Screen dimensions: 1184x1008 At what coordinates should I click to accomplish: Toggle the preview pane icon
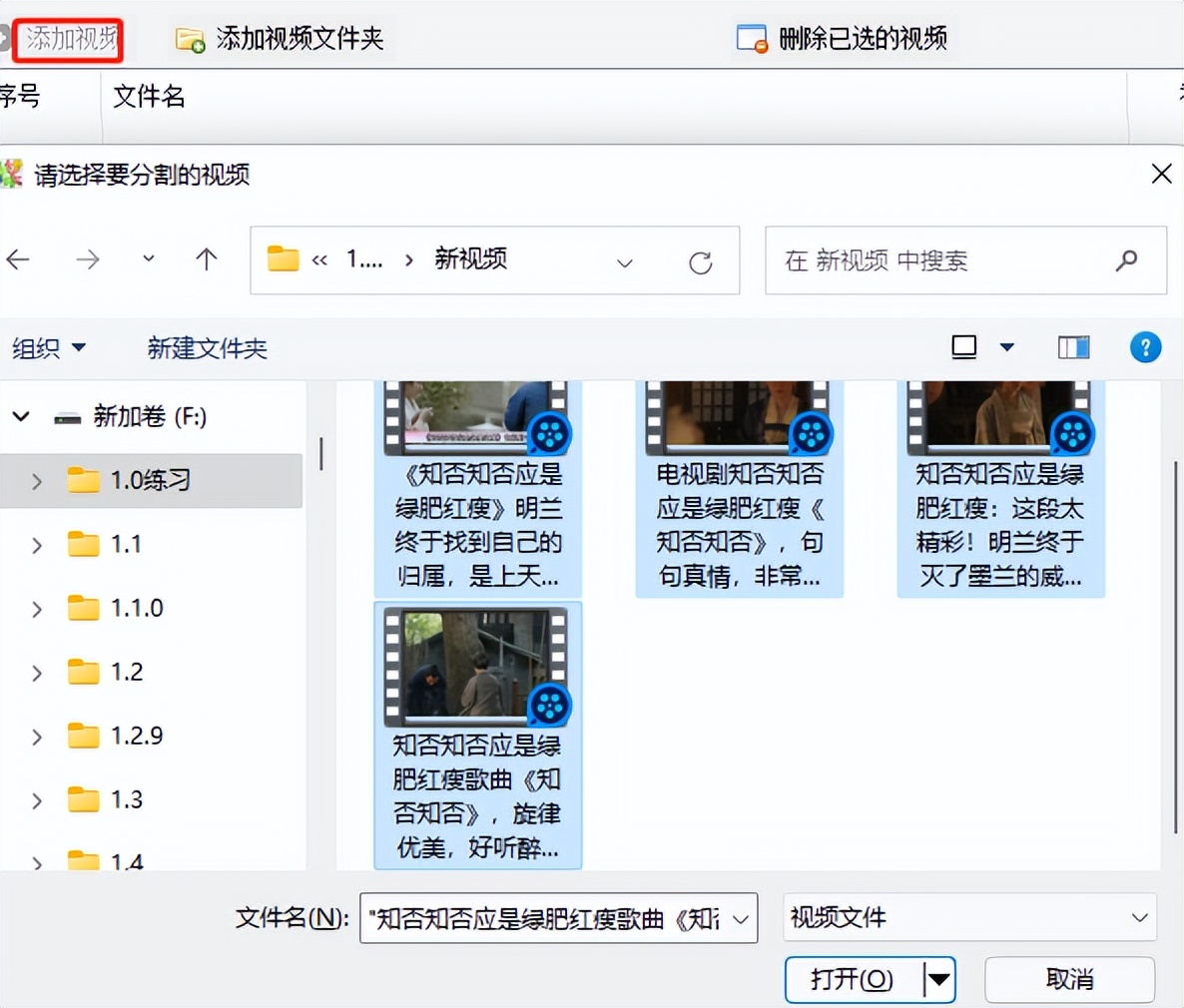(1072, 346)
